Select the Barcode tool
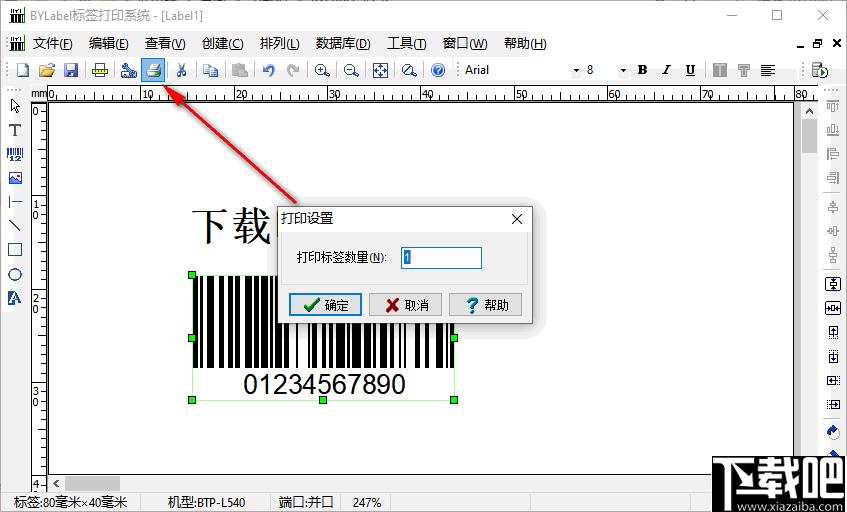This screenshot has height=512, width=847. point(15,154)
